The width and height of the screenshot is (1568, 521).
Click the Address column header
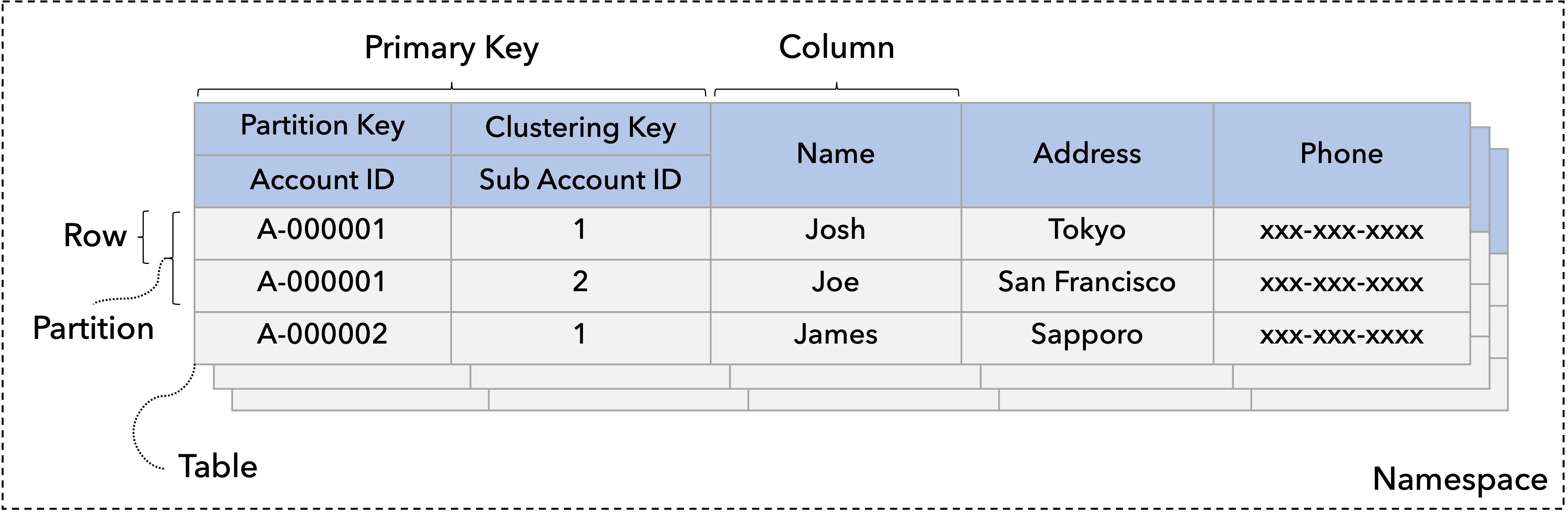pos(1087,154)
